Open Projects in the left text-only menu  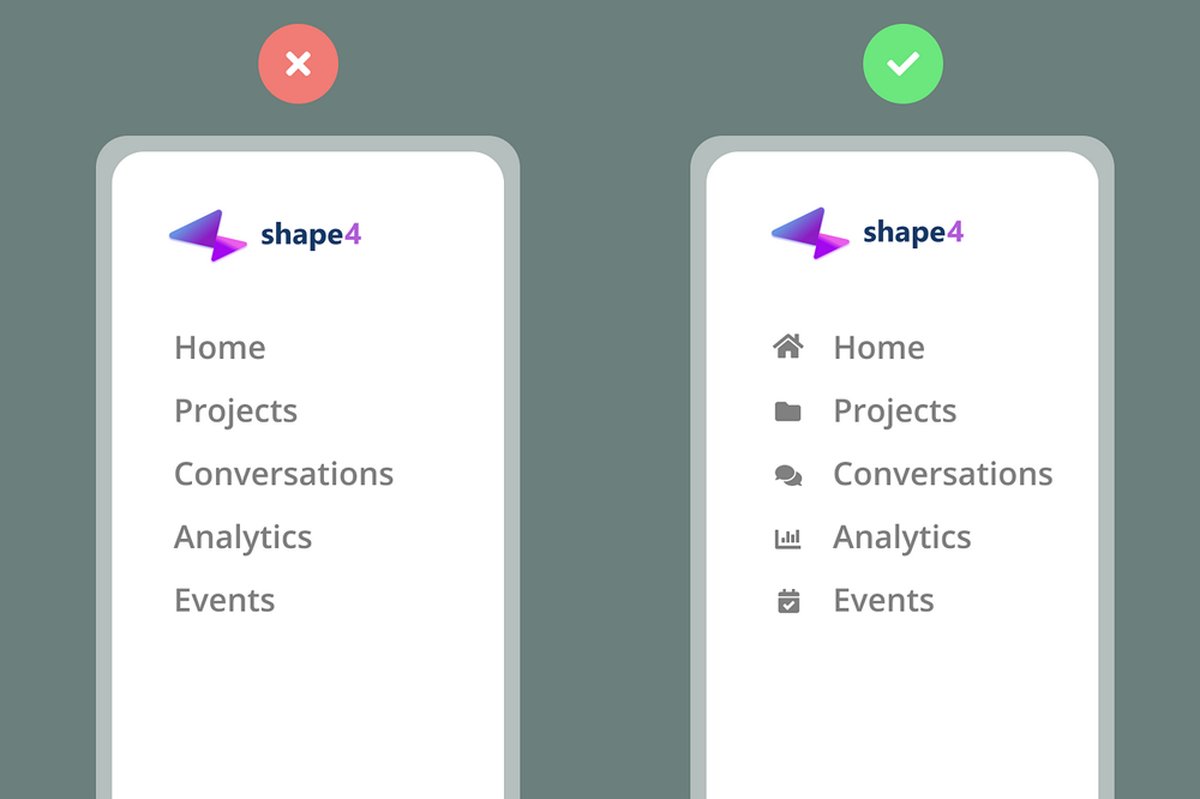tap(236, 411)
